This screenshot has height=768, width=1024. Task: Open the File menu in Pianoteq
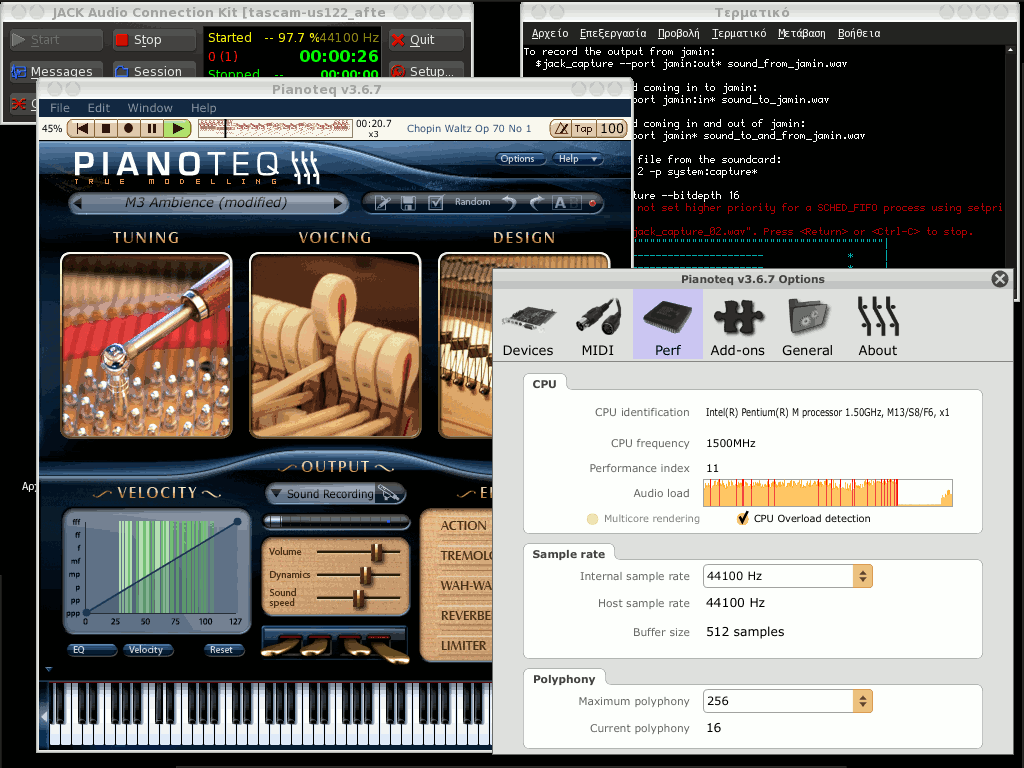tap(59, 108)
